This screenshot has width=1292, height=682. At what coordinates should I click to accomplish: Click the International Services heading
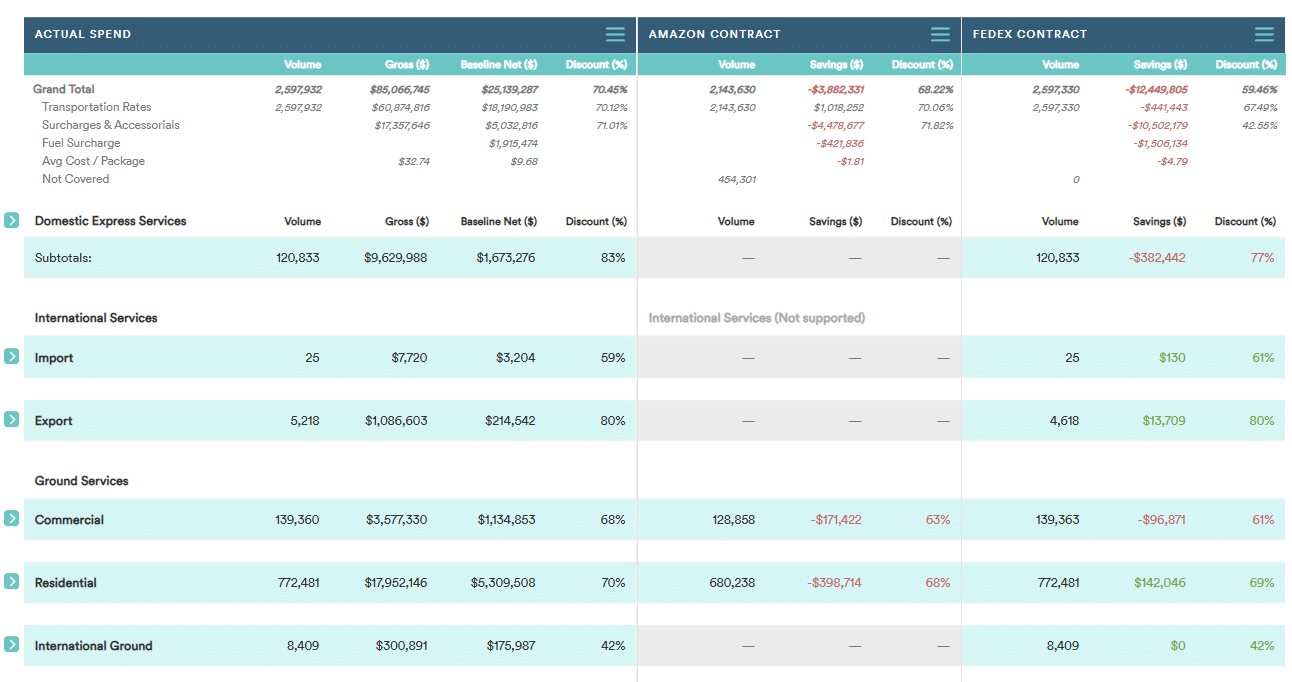pos(96,318)
